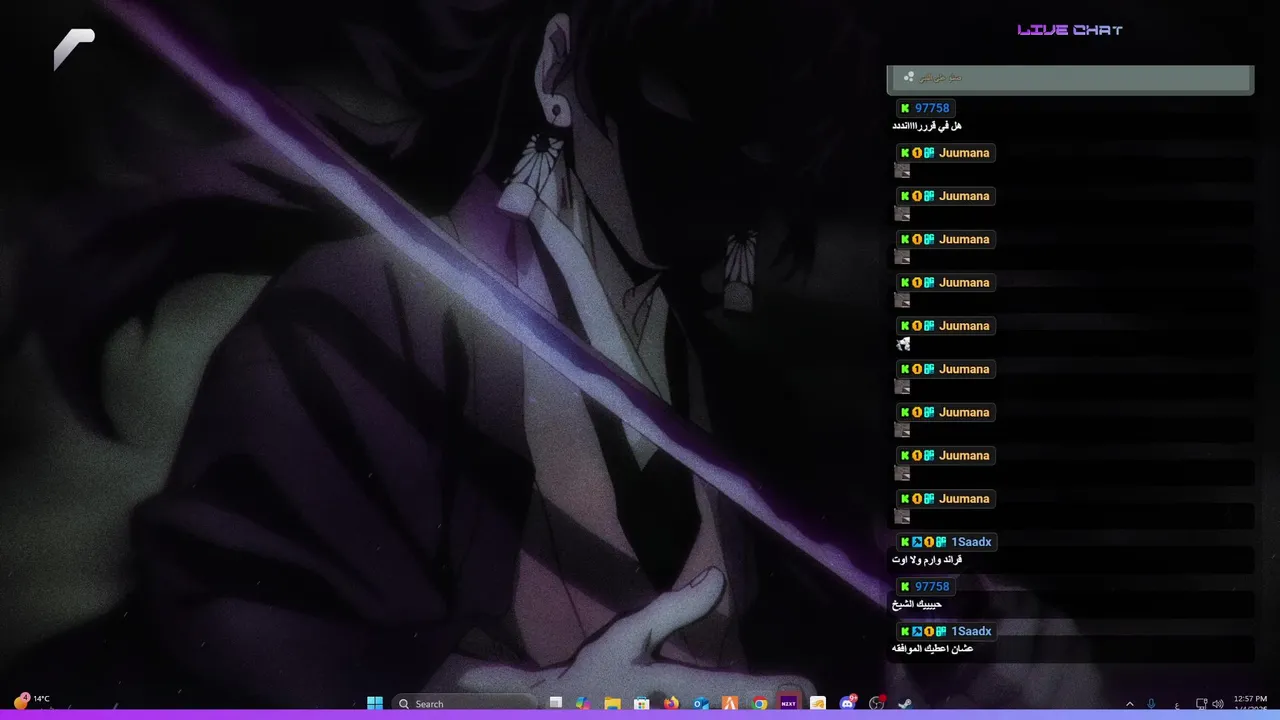
Task: Launch Firefox from the taskbar
Action: (671, 703)
